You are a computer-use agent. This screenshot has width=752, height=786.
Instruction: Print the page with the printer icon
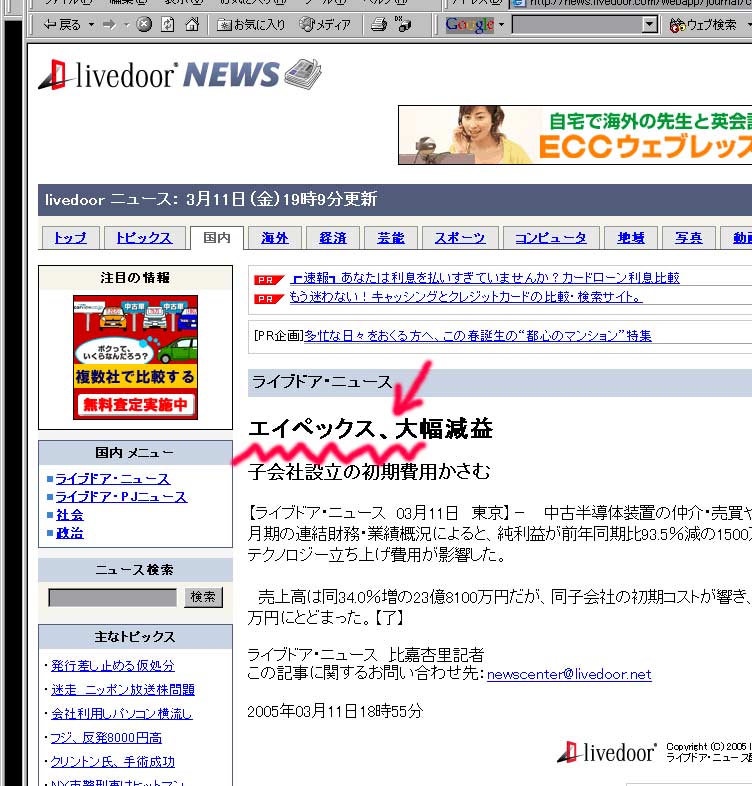379,24
